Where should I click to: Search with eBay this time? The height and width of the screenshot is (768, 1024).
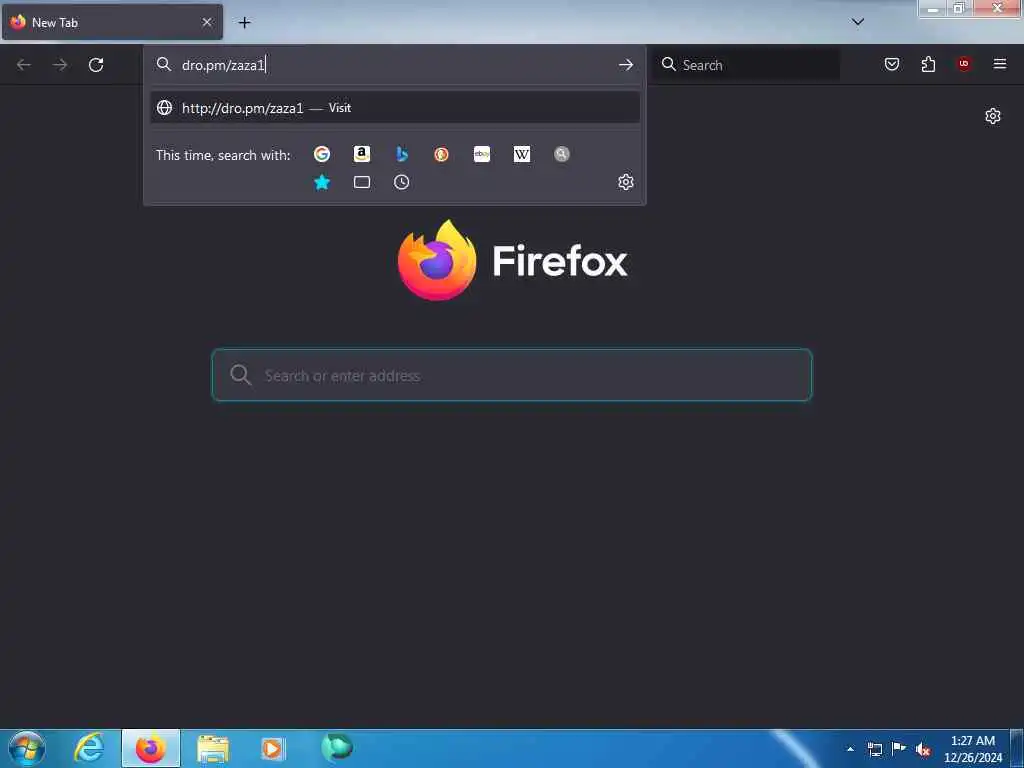(x=482, y=154)
